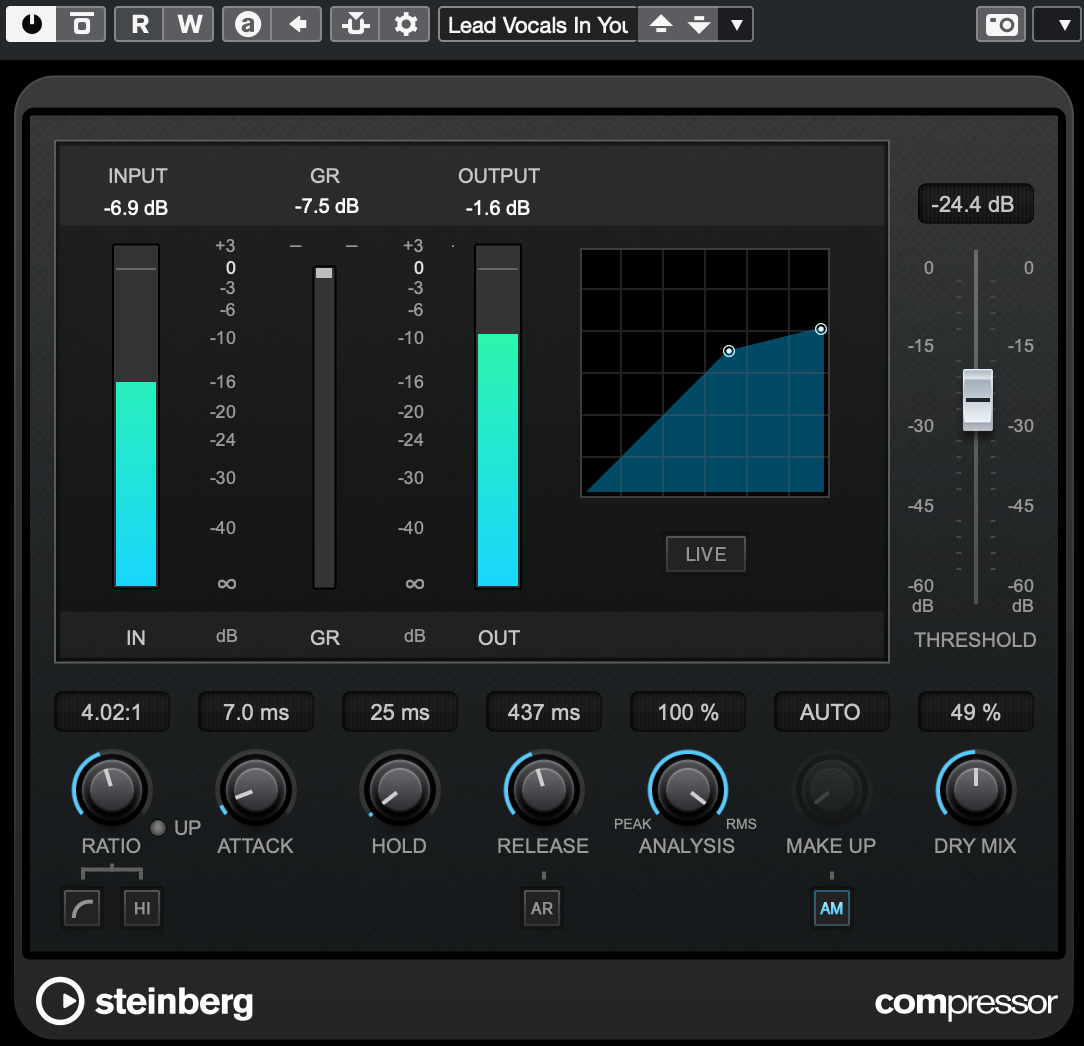
Task: Open the plugin settings gear
Action: 405,25
